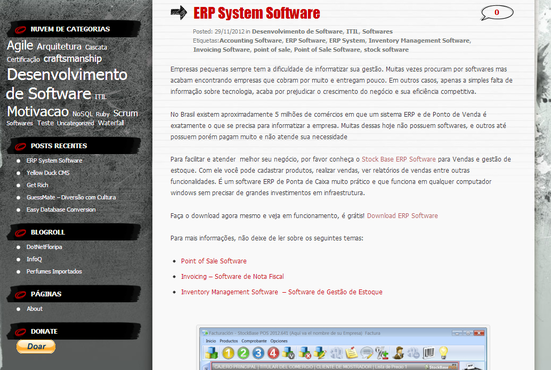This screenshot has width=551, height=370.
Task: Choose NoSQL in the category cloud
Action: pyautogui.click(x=82, y=114)
